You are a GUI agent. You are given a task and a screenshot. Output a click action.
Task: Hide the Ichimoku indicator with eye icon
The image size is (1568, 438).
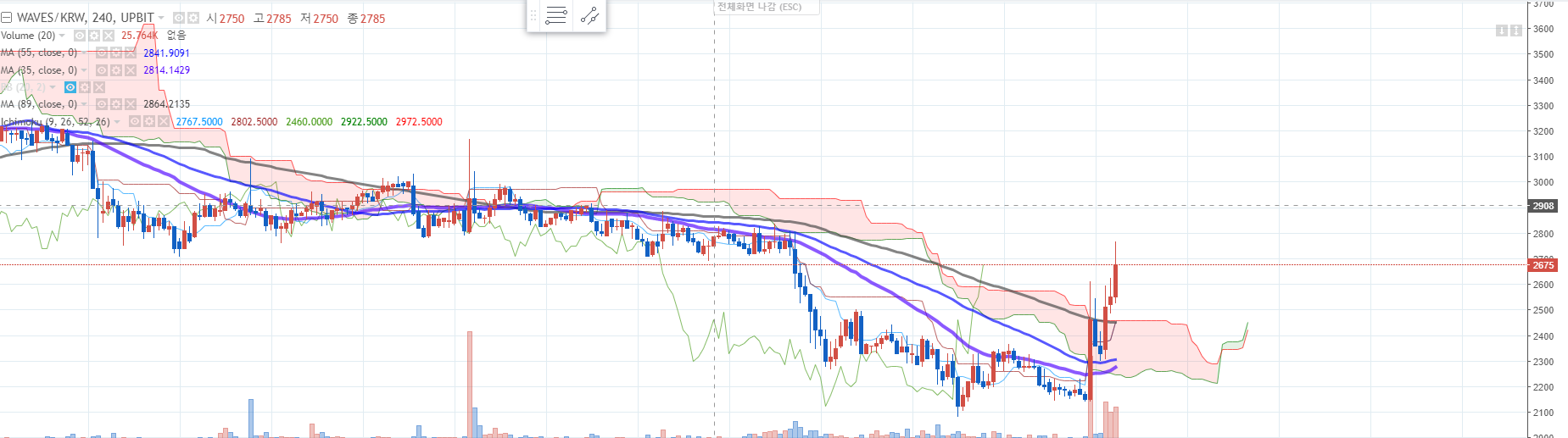[x=134, y=122]
